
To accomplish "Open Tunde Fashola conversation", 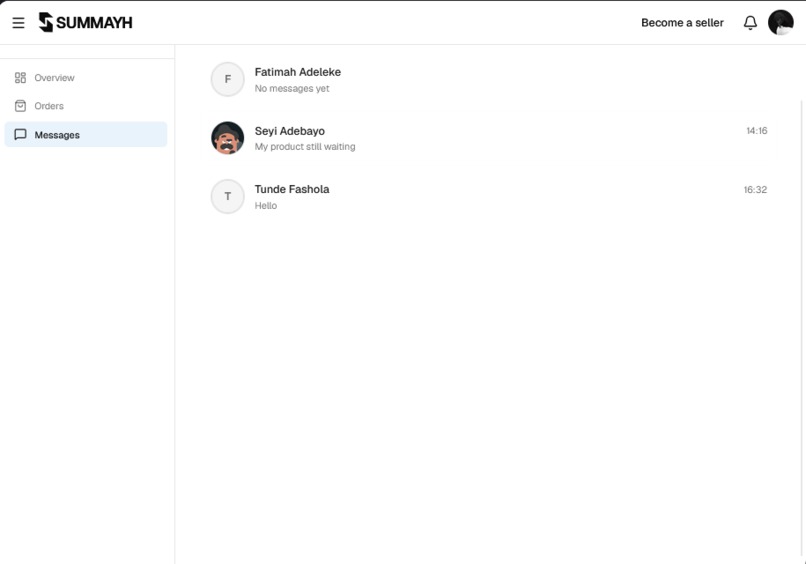I will (488, 196).
